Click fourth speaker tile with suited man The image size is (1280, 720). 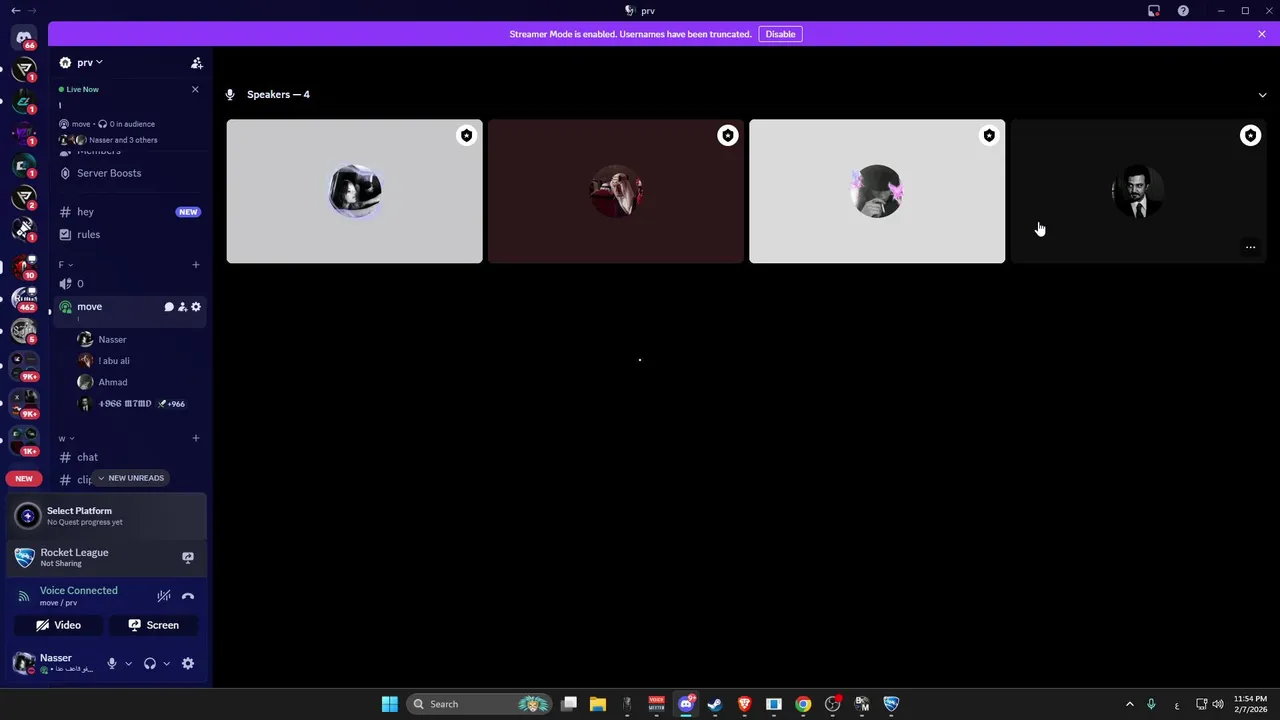point(1138,191)
